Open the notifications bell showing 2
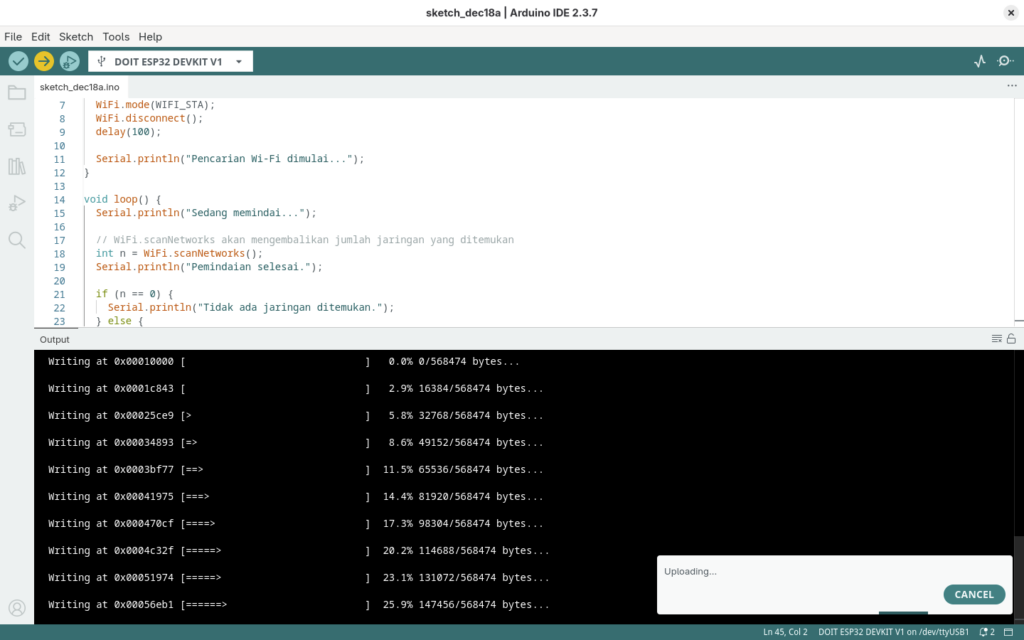 [986, 632]
